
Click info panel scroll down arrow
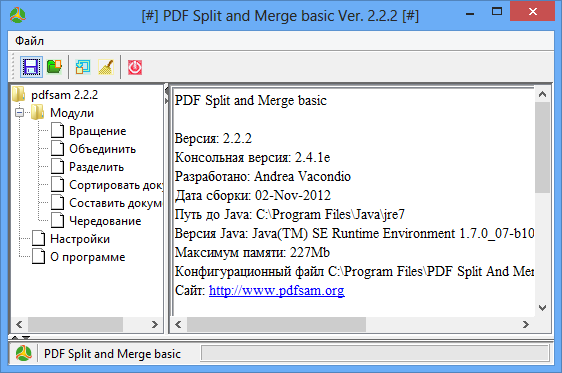pos(542,308)
